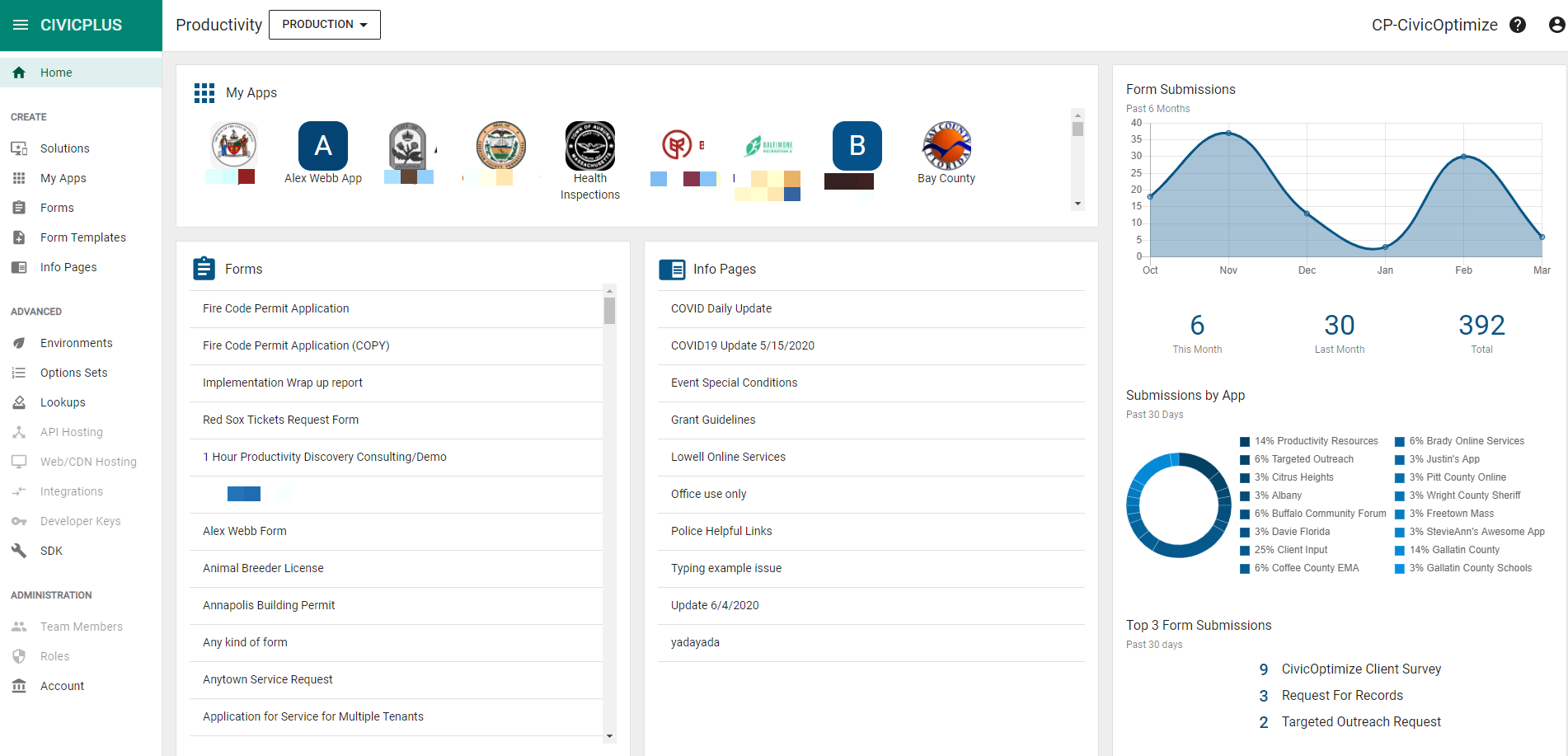Click the Home house icon in sidebar
This screenshot has height=756, width=1568.
click(19, 73)
